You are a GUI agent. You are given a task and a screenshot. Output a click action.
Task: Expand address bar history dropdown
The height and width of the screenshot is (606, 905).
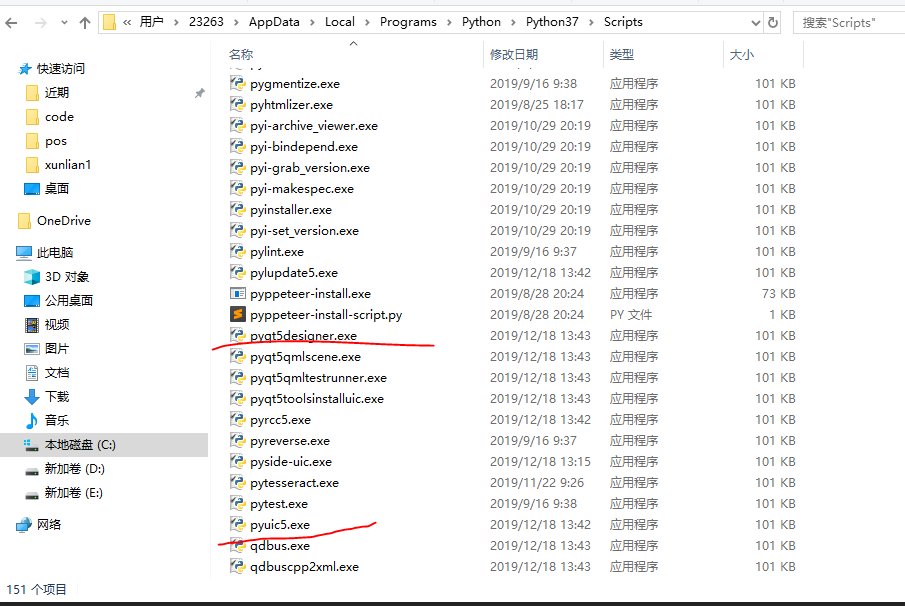[756, 23]
